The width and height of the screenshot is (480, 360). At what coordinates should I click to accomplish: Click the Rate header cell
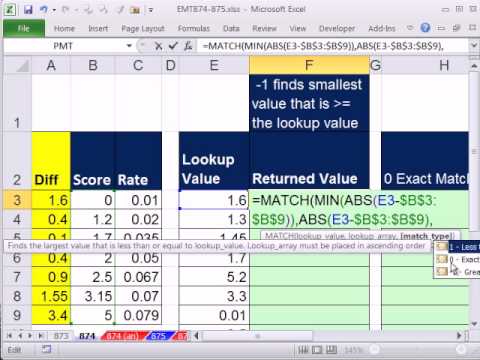click(x=138, y=161)
